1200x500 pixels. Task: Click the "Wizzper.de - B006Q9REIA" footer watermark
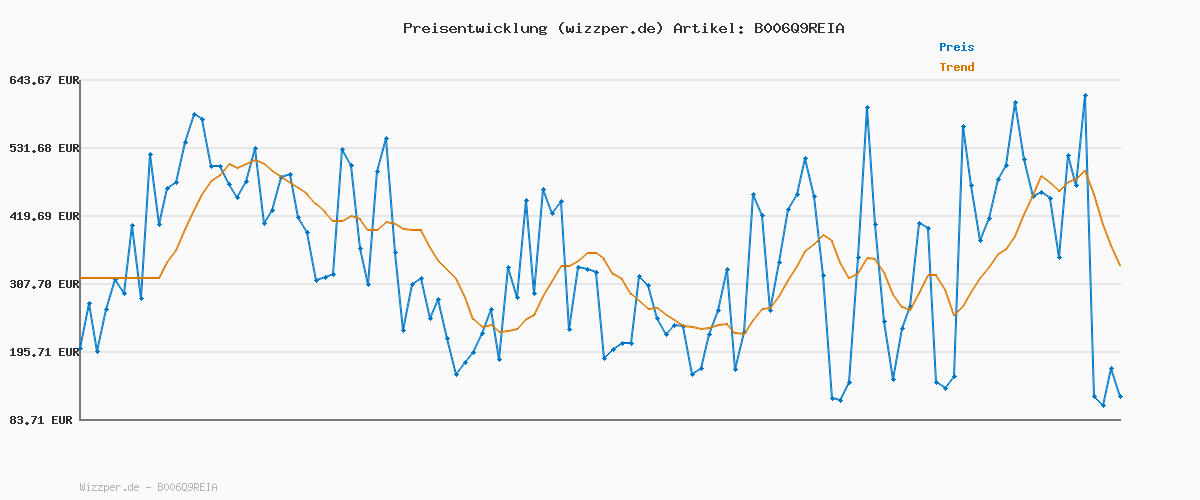point(148,487)
